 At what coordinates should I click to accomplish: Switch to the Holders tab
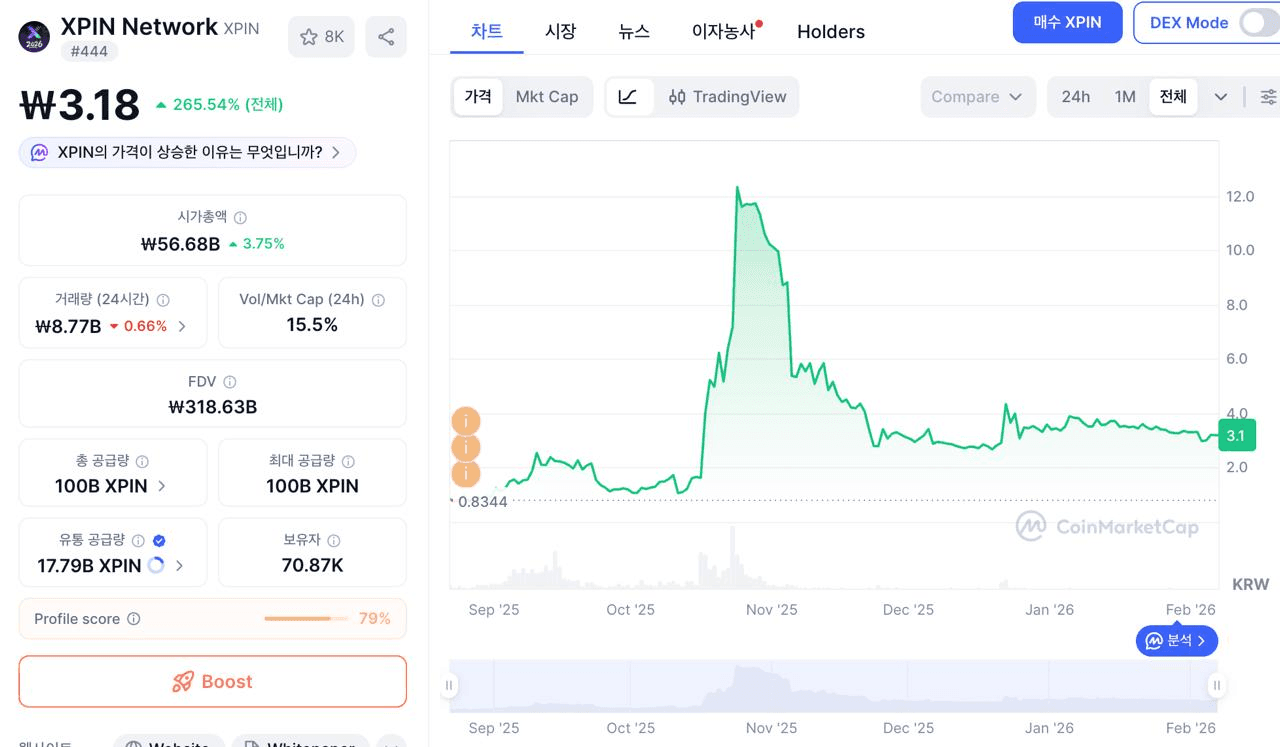[x=831, y=32]
